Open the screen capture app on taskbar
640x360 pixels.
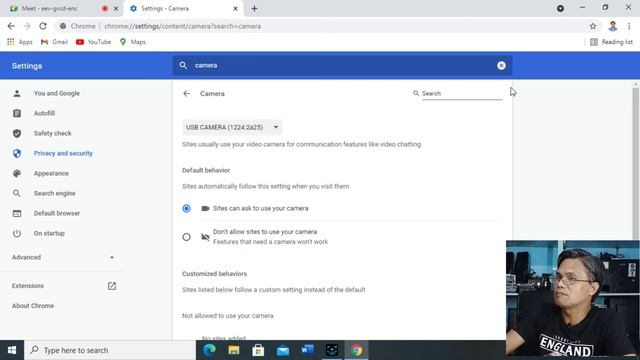(331, 350)
